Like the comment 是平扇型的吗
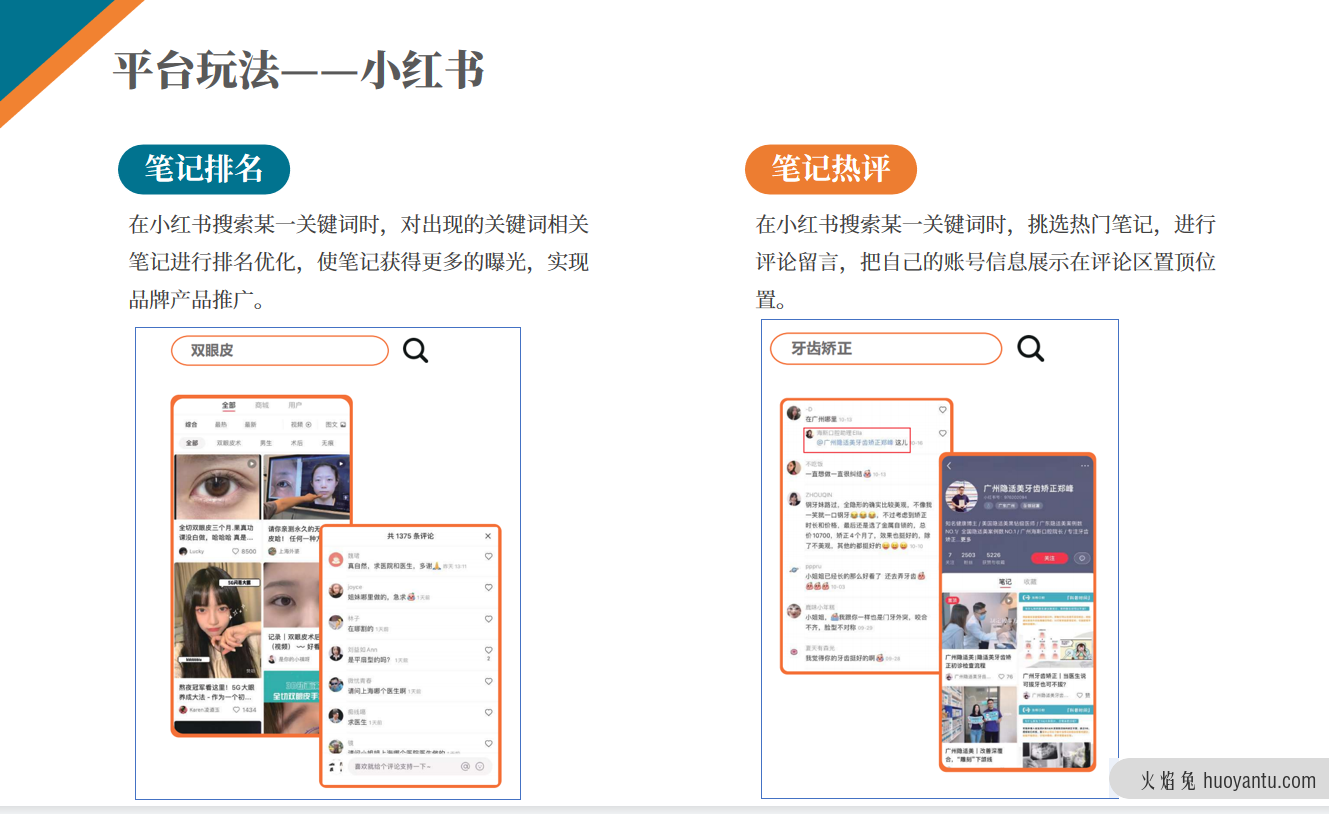This screenshot has width=1329, height=814. click(488, 650)
